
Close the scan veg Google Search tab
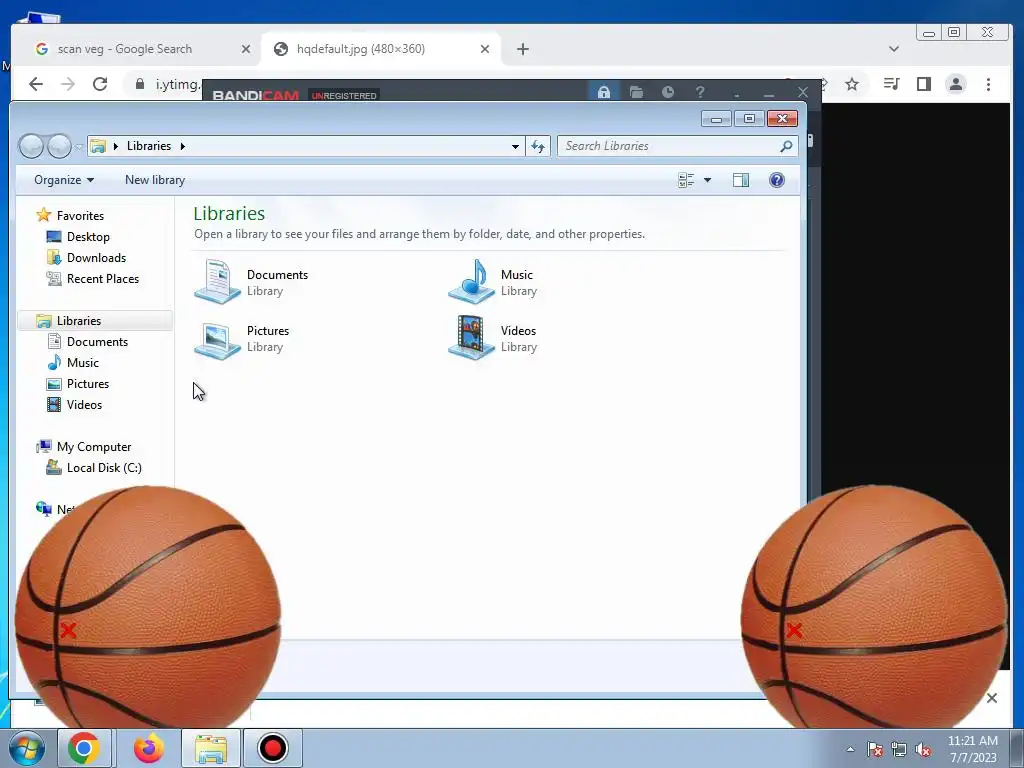pos(246,49)
